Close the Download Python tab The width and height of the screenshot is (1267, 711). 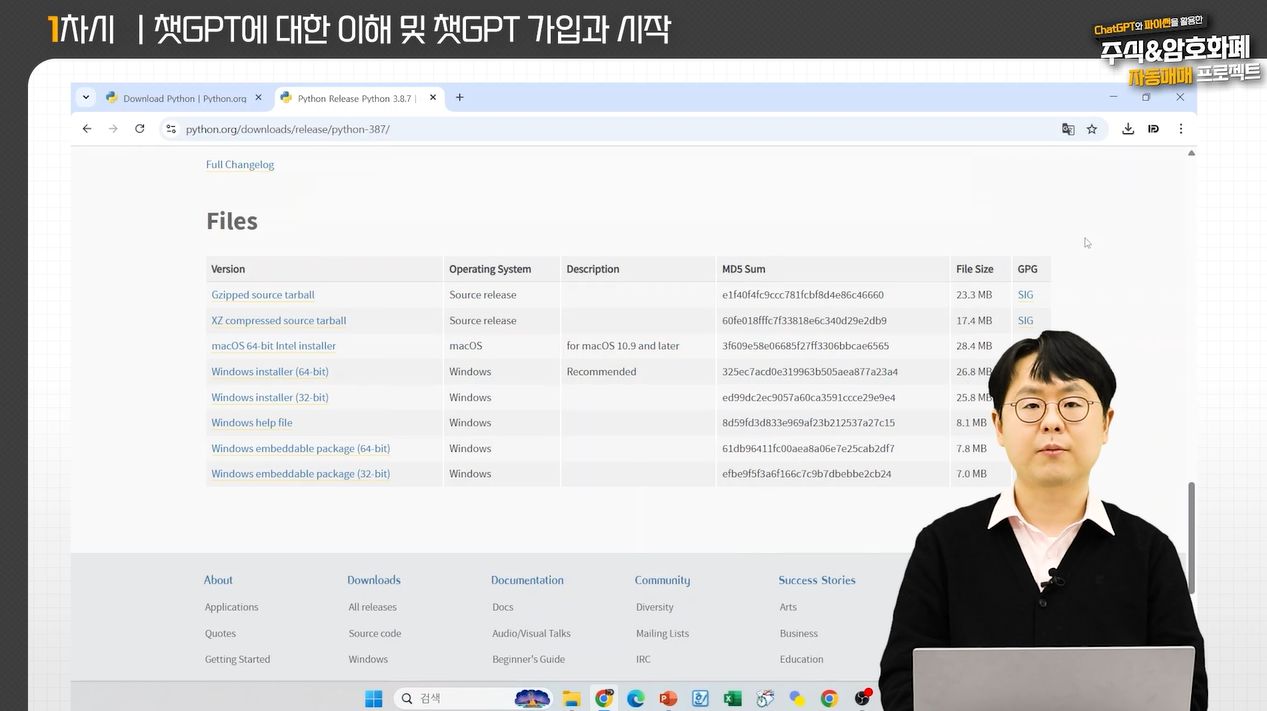pos(259,98)
